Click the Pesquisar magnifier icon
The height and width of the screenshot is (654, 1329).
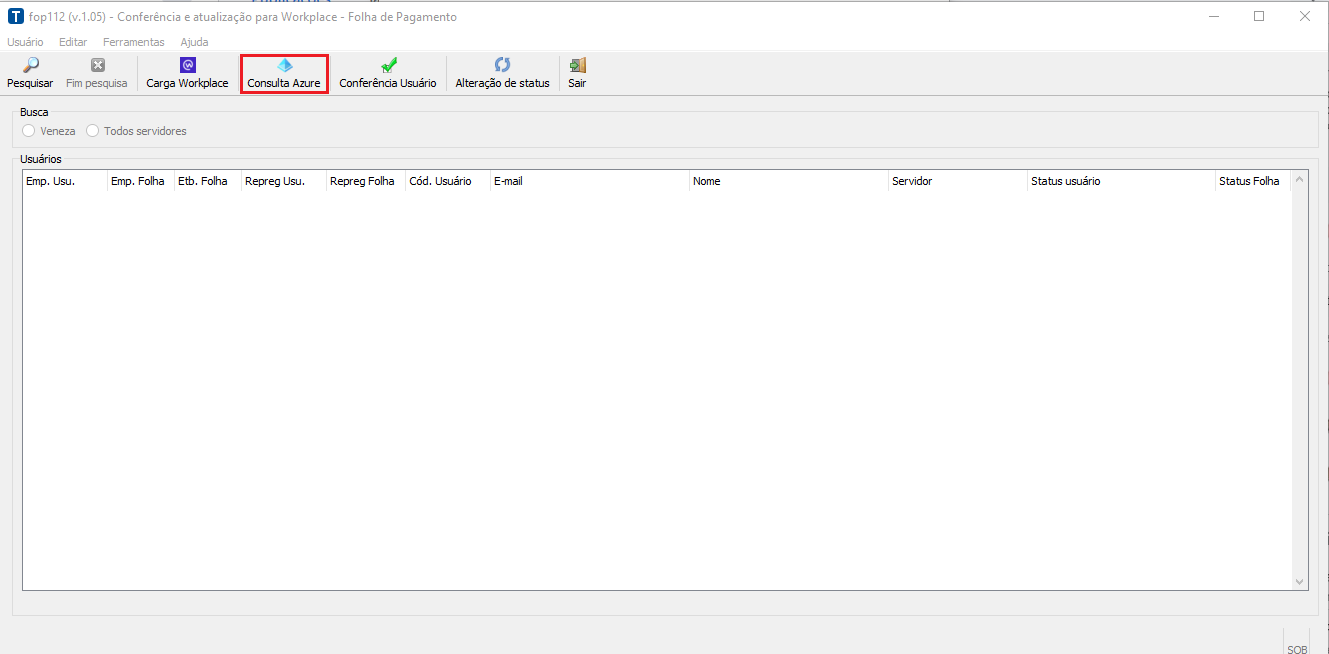tap(30, 65)
